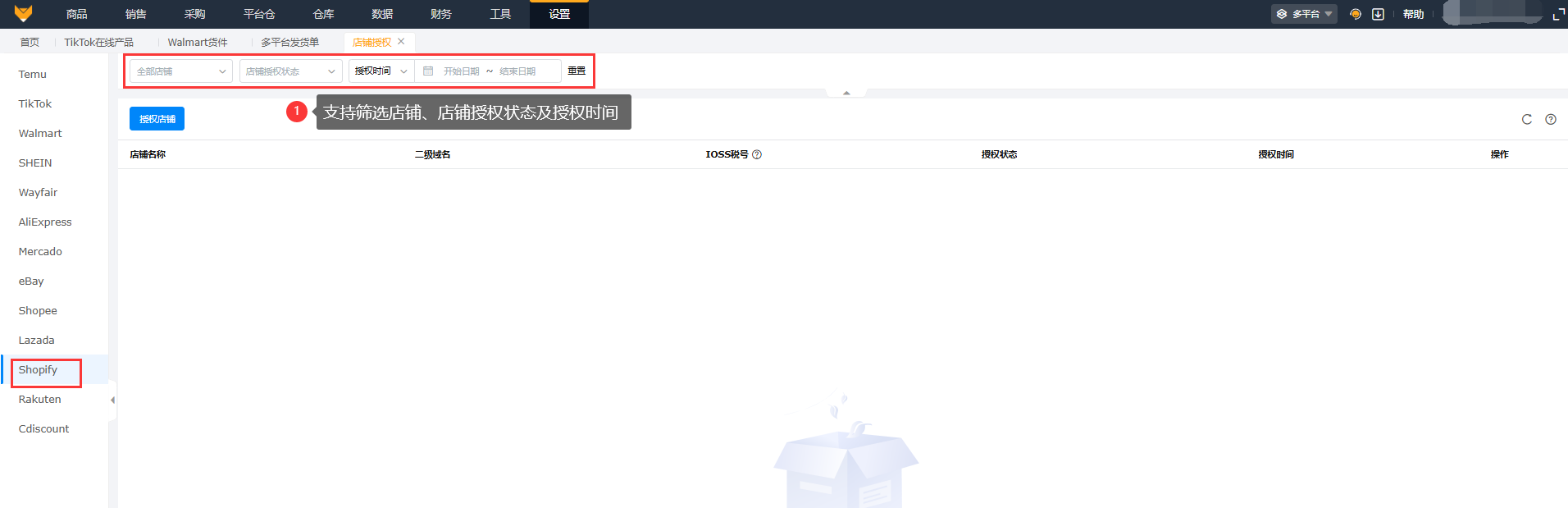Open the customer service headset icon

pos(1356,14)
